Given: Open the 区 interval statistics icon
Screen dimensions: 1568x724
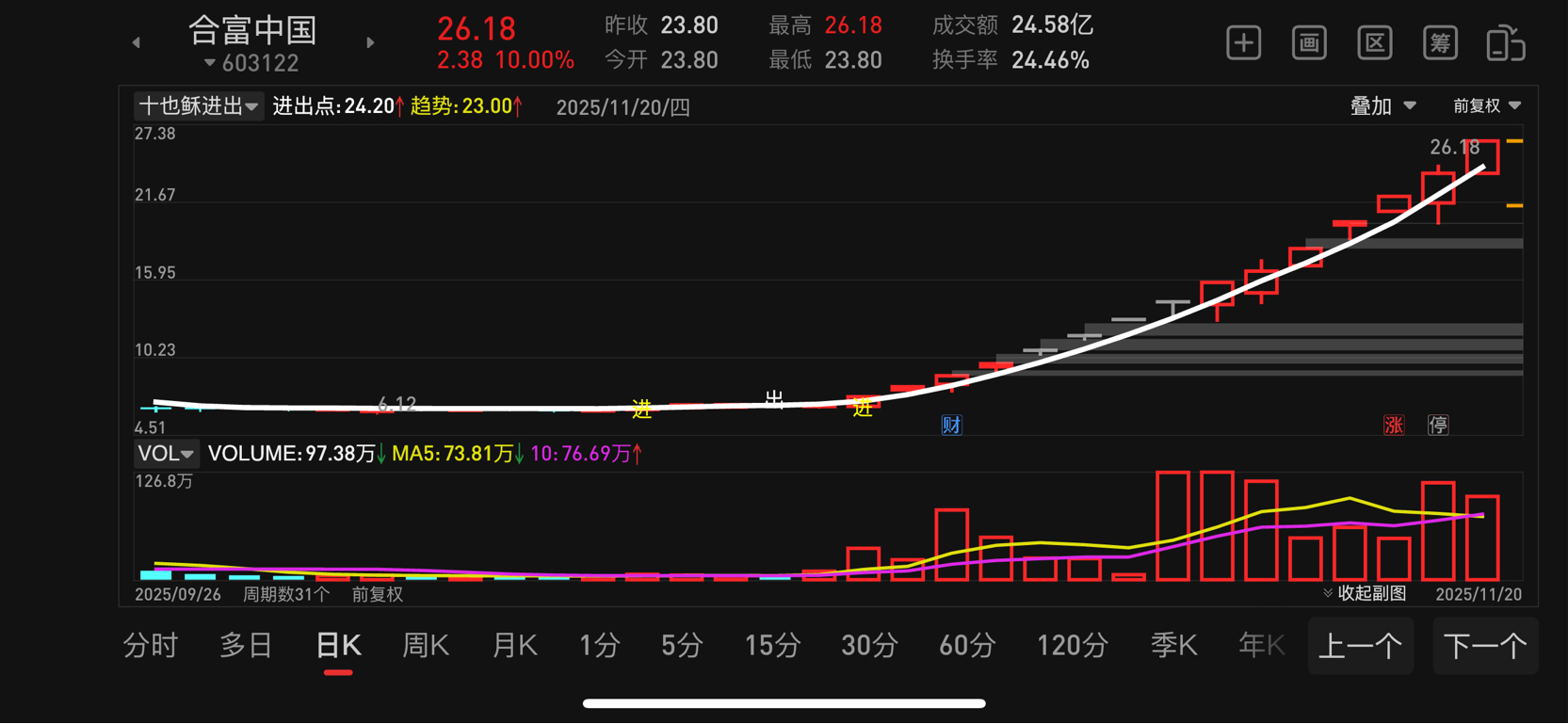Looking at the screenshot, I should [x=1375, y=43].
